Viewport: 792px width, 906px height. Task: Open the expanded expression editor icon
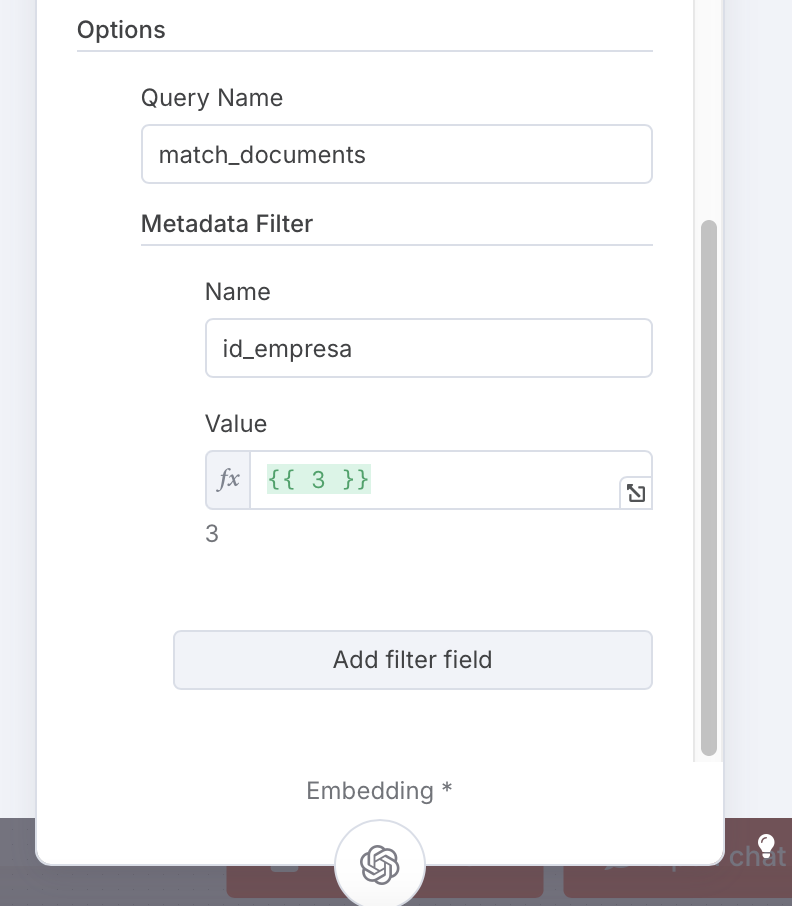click(x=636, y=493)
